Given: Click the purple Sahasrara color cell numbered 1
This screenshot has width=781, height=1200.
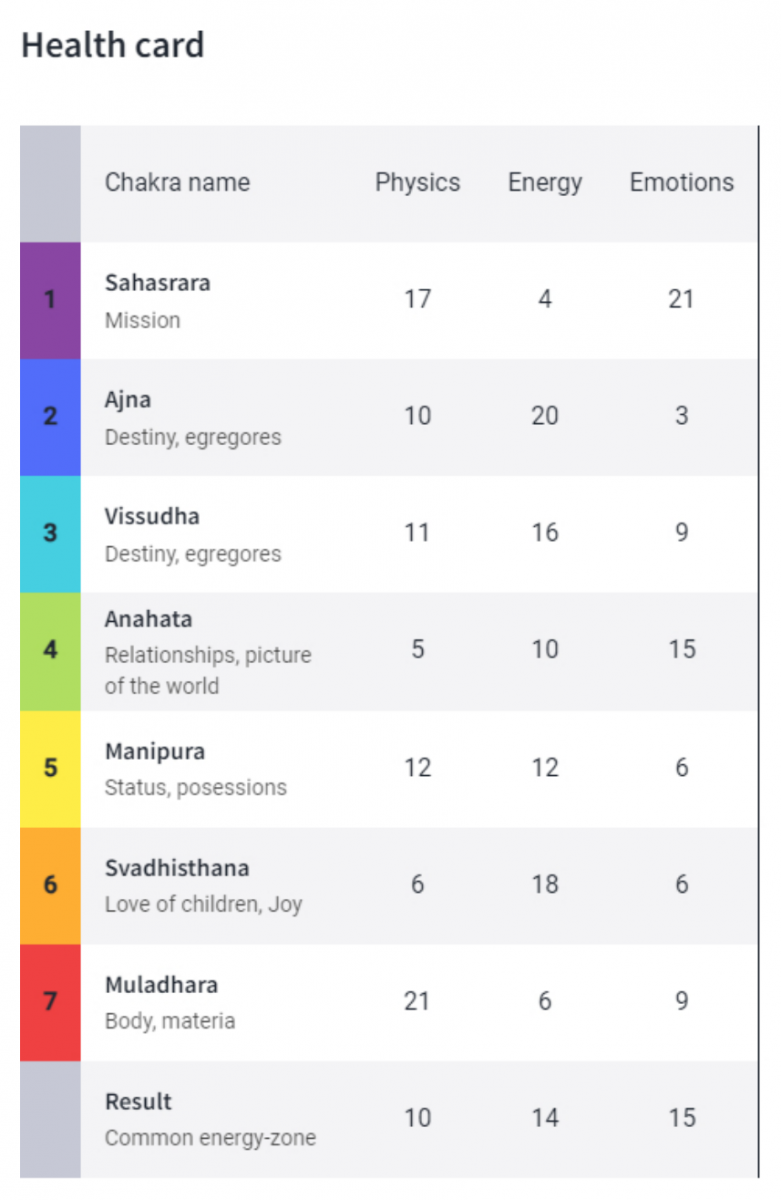Looking at the screenshot, I should 50,300.
